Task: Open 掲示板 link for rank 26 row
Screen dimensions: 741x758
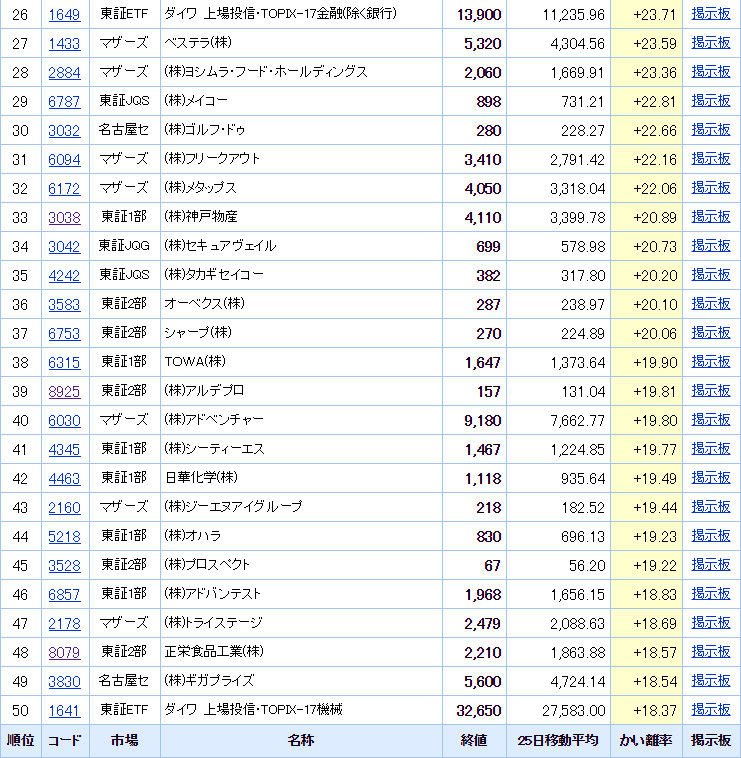Action: point(711,14)
